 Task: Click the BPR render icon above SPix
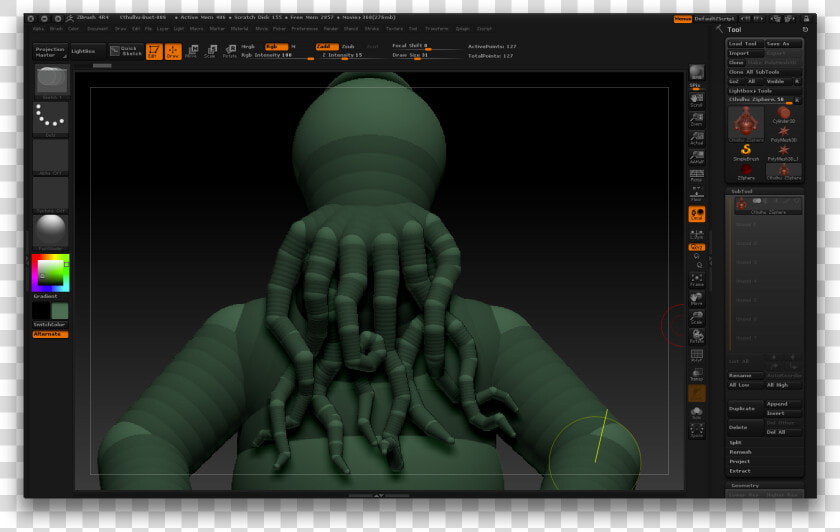click(x=696, y=72)
